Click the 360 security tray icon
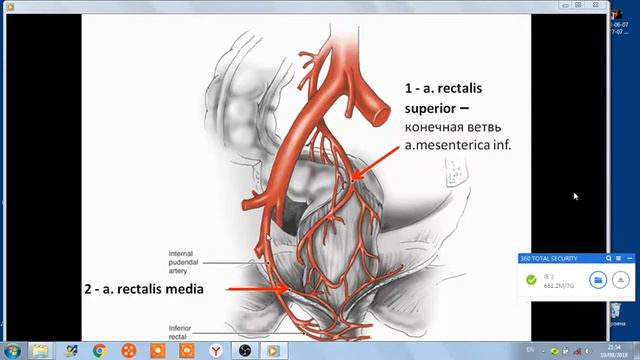640x360 pixels. tap(555, 351)
